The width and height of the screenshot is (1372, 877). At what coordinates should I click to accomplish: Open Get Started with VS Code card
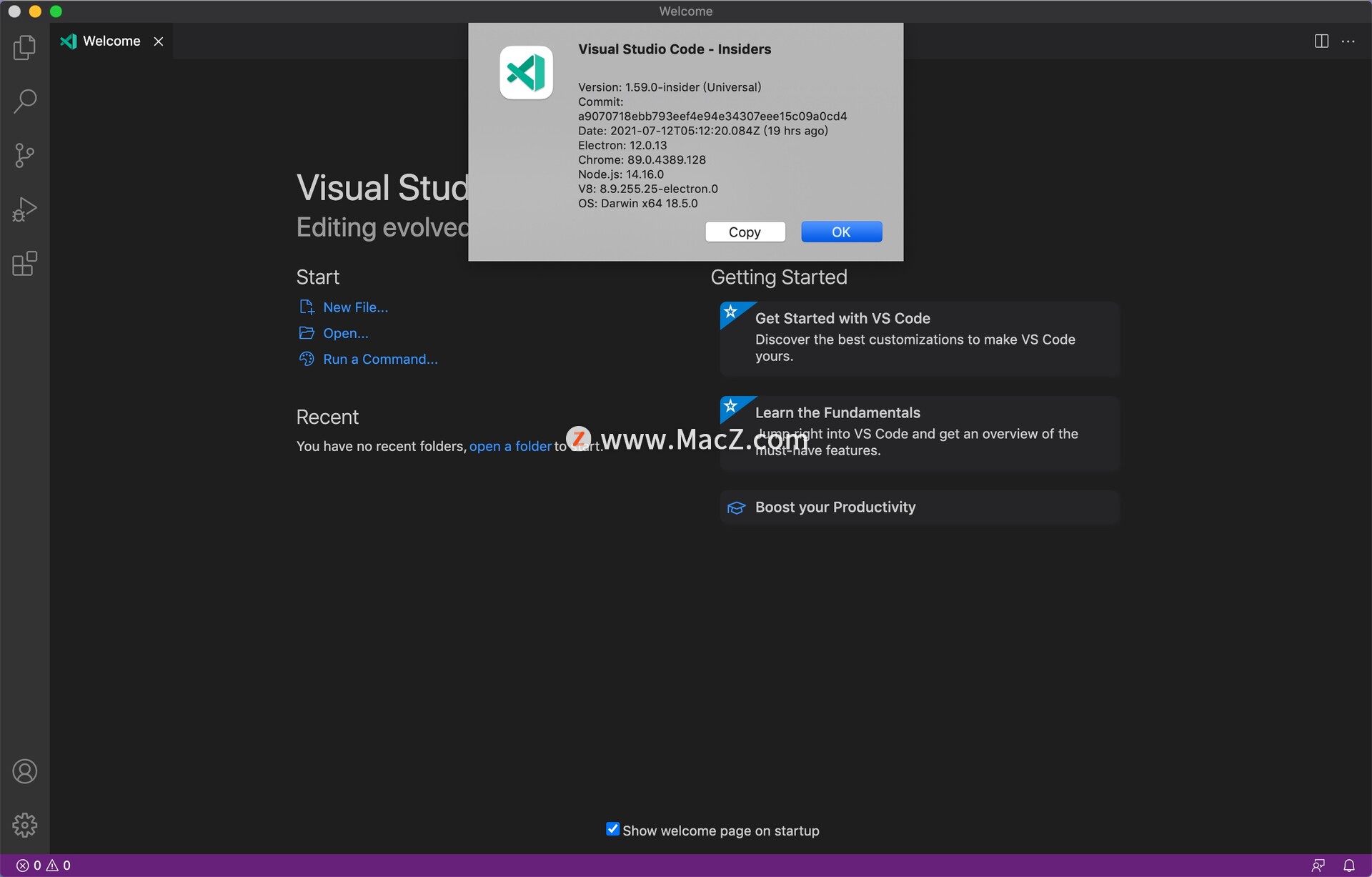coord(920,339)
